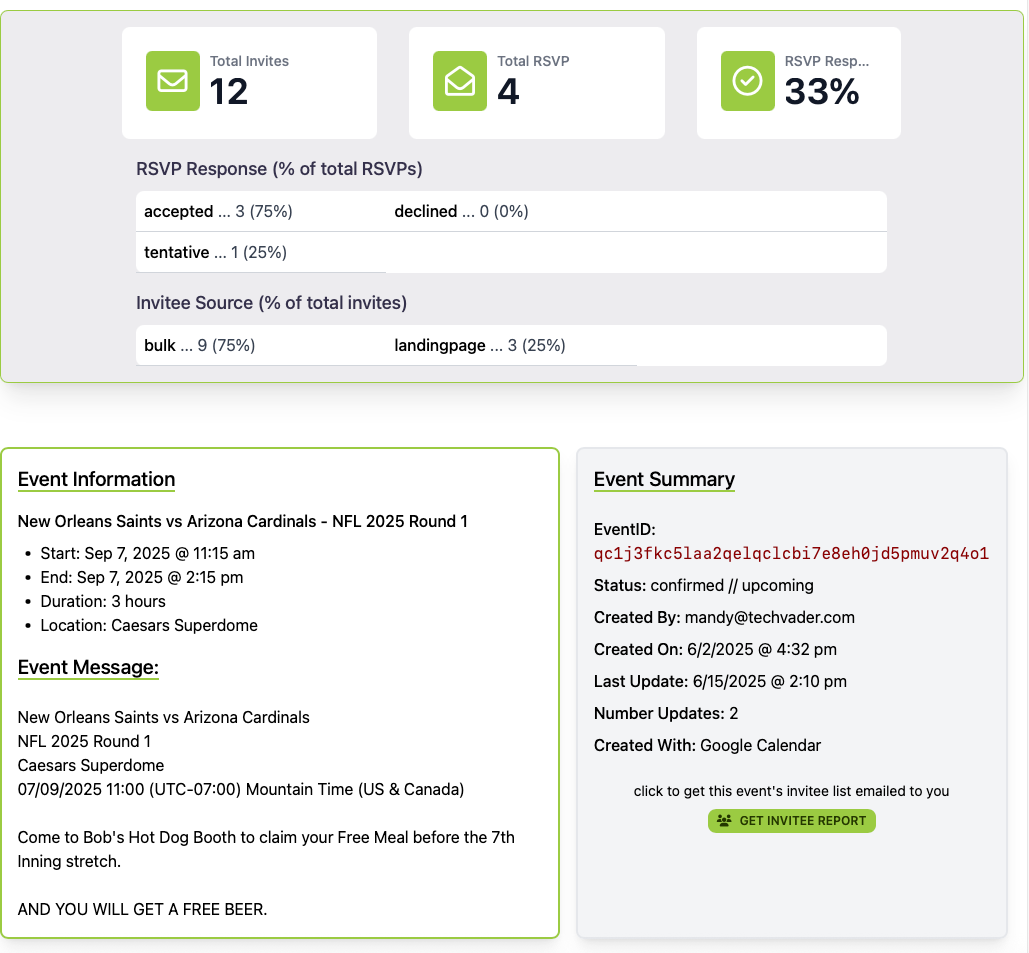The image size is (1029, 953).
Task: Click the Event Information heading
Action: tap(96, 479)
